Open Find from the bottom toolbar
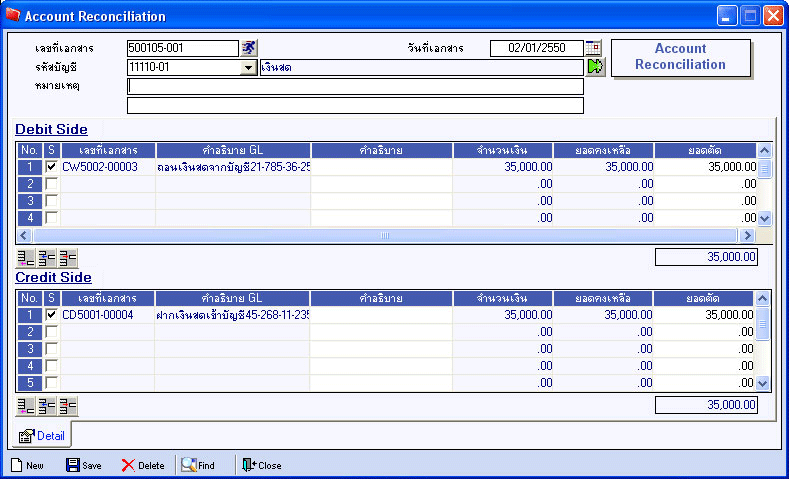 point(198,465)
